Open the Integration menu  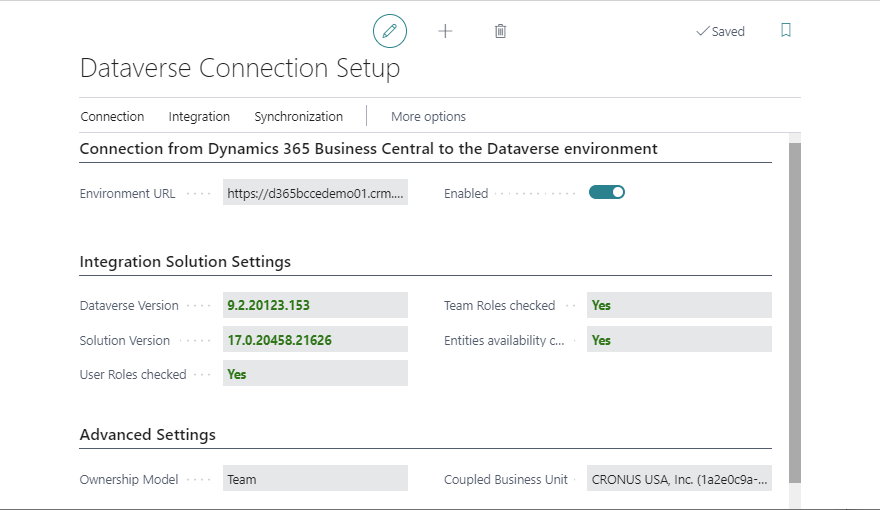[199, 117]
